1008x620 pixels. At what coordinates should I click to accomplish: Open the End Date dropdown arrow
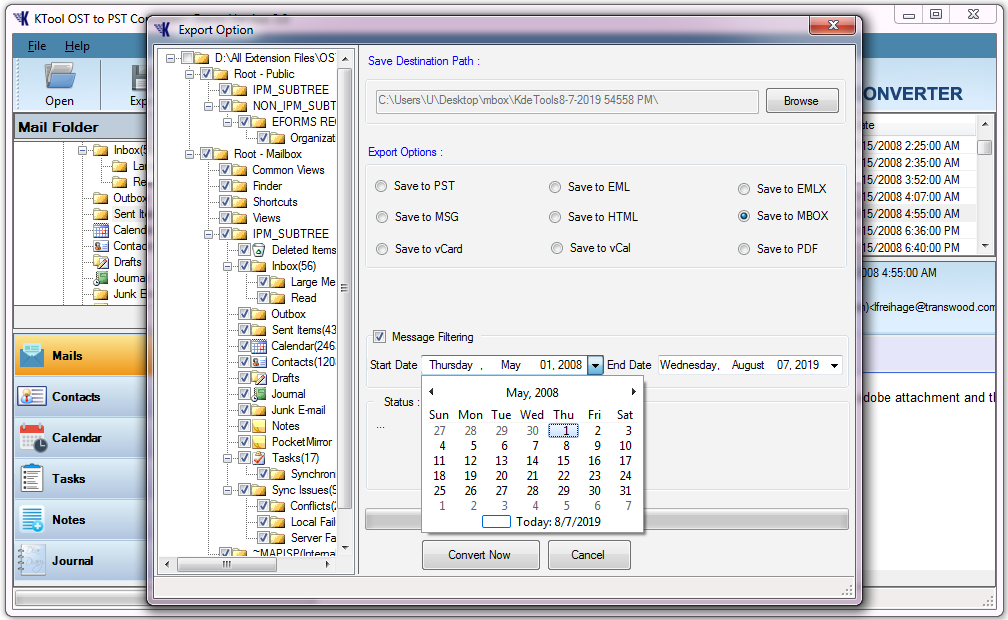click(834, 366)
